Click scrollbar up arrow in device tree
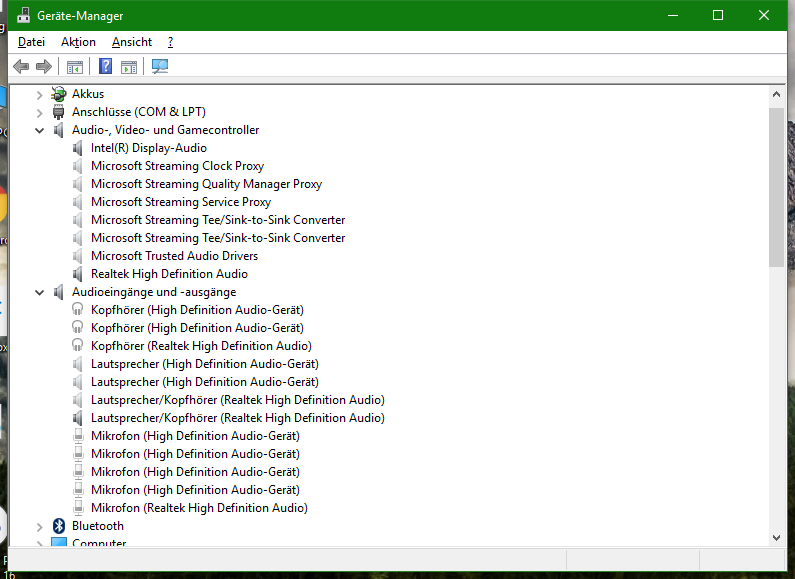This screenshot has width=795, height=579. tap(776, 94)
